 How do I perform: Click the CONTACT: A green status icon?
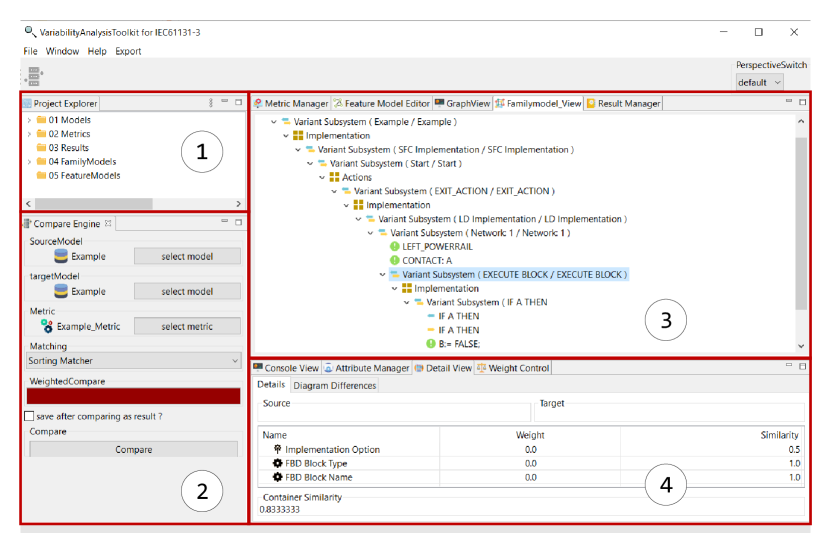click(x=394, y=260)
